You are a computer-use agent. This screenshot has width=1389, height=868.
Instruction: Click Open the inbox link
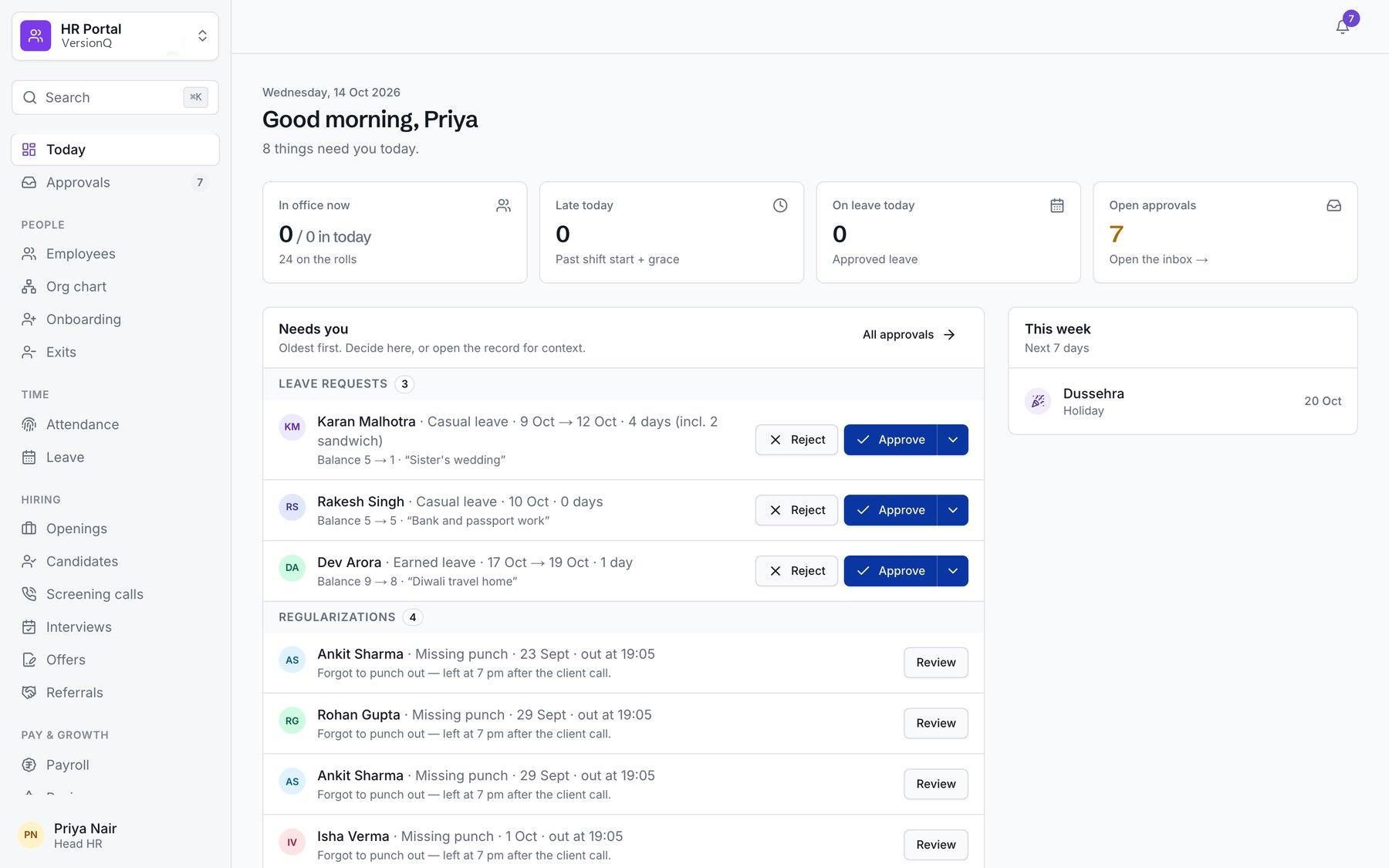tap(1158, 259)
